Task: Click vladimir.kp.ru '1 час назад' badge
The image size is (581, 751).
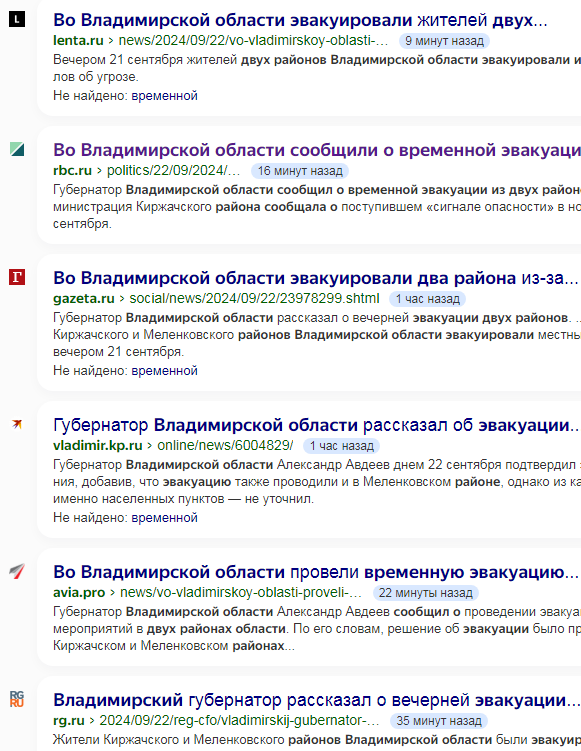Action: 342,446
